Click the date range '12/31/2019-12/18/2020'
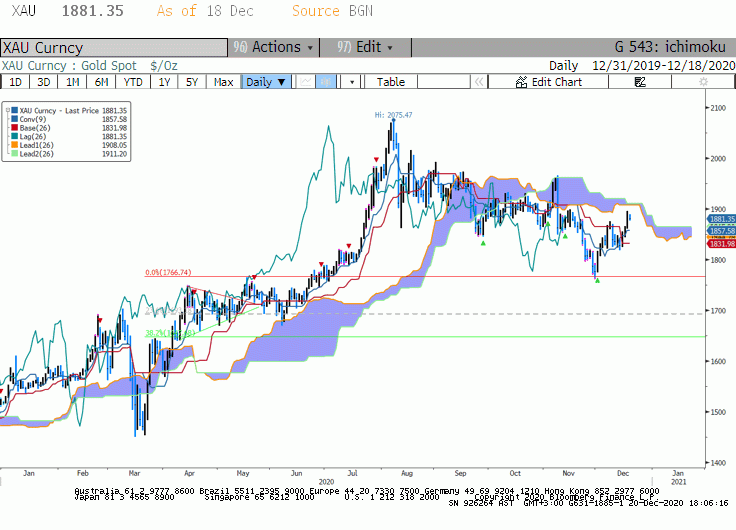Image resolution: width=736 pixels, height=530 pixels. pos(664,66)
